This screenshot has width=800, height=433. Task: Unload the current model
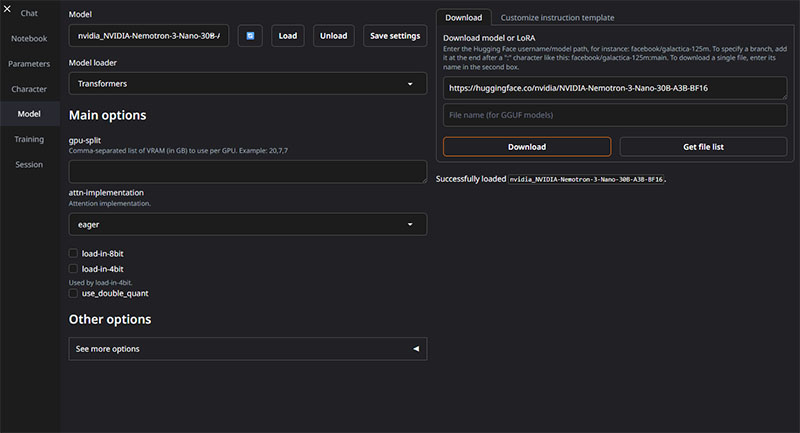[334, 36]
